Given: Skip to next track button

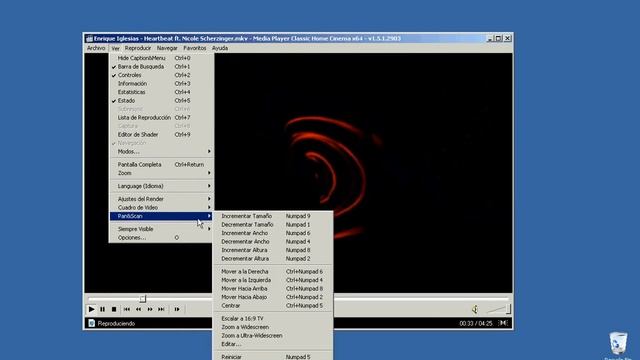Looking at the screenshot, I should point(161,309).
